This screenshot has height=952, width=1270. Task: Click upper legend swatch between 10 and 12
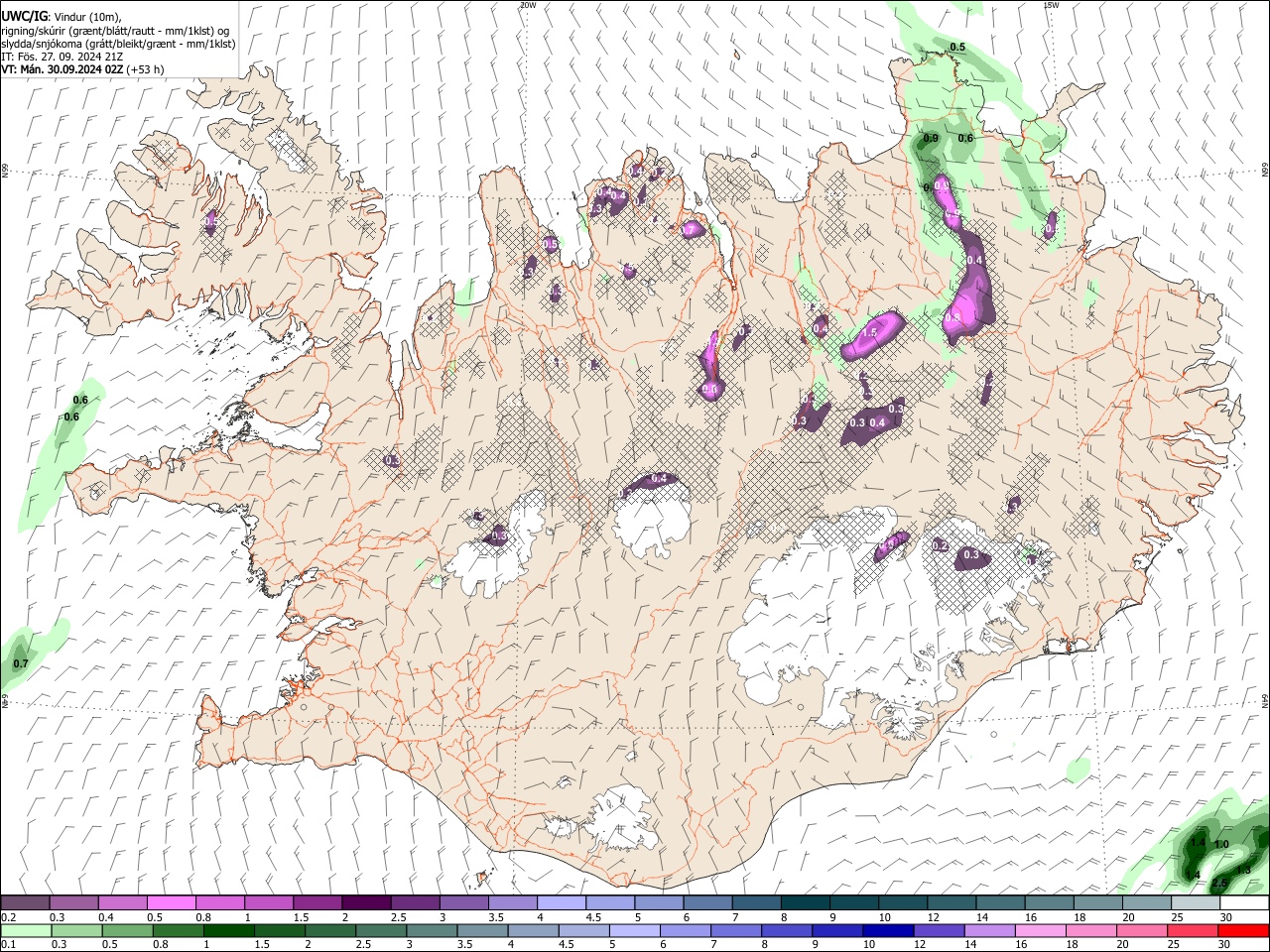pos(903,903)
